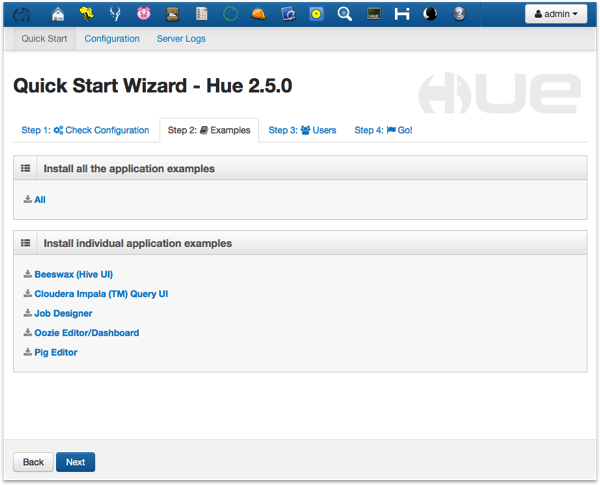Open the admin user dropdown

[556, 14]
